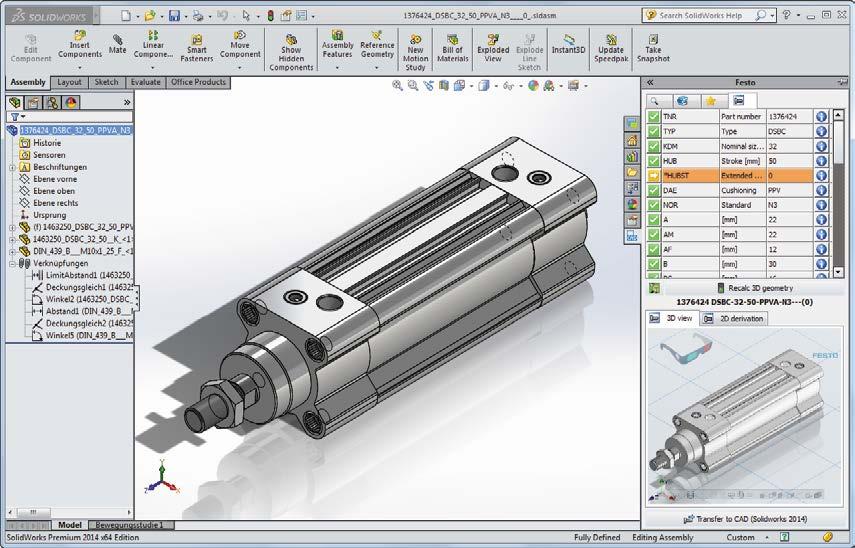Click Update Speedpak

click(611, 49)
